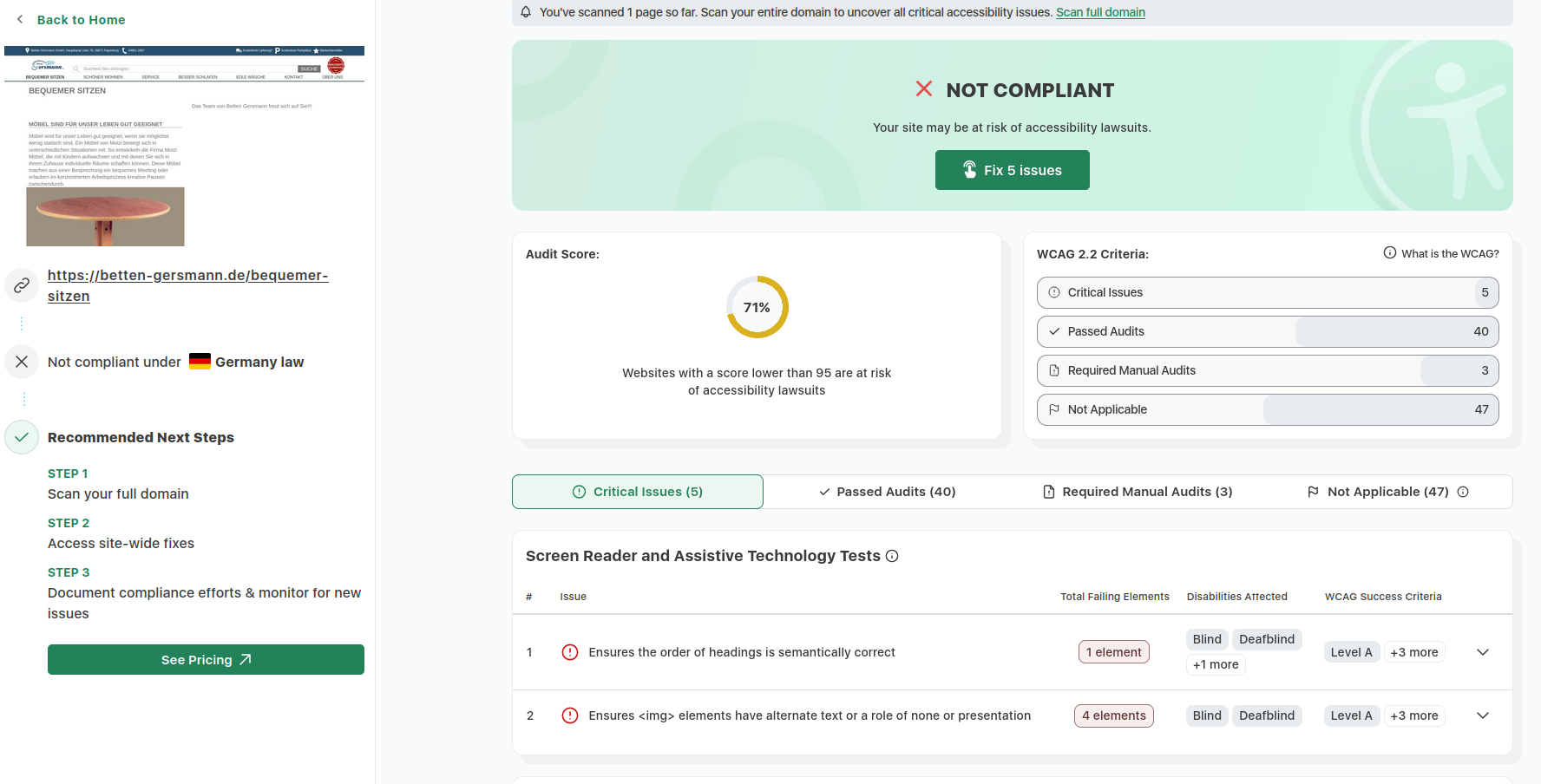Click the See Pricing button
Viewport: 1541px width, 784px height.
tap(206, 660)
